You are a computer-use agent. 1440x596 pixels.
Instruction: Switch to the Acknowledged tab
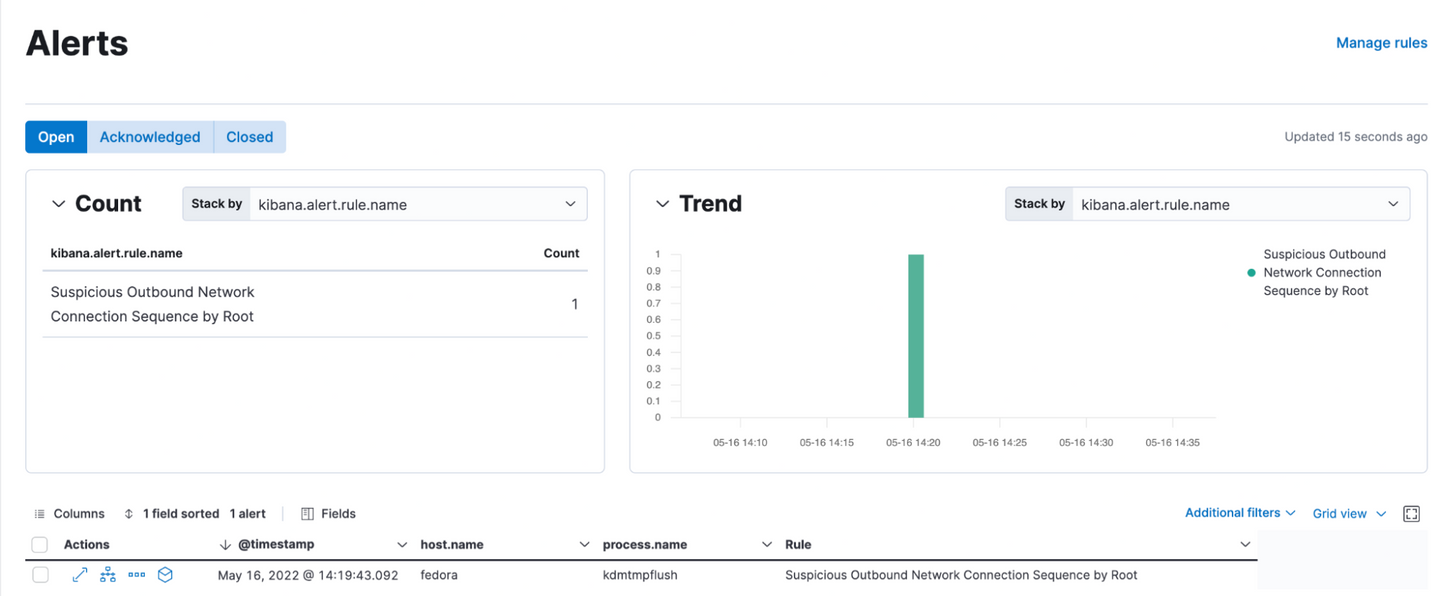(150, 137)
